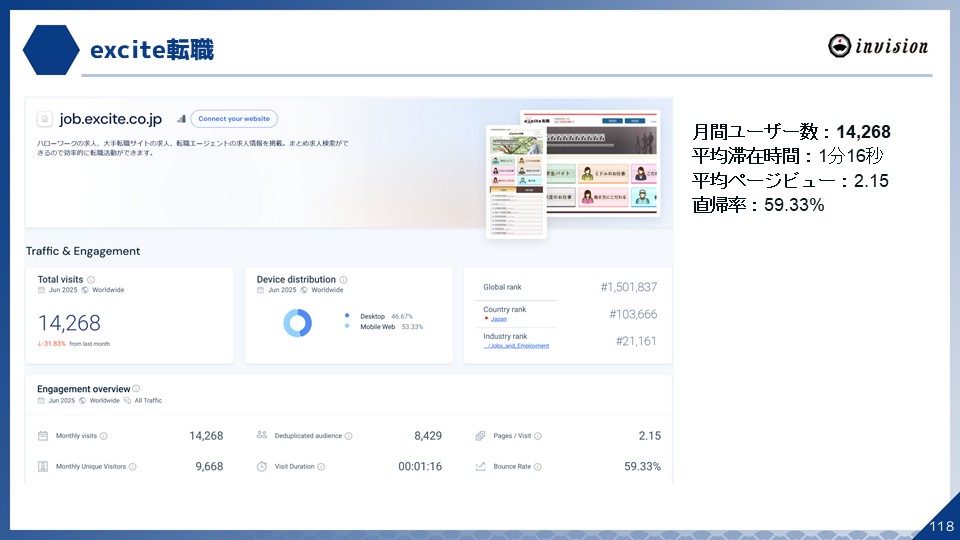960x540 pixels.
Task: Click the mobile site preview thumbnail
Action: click(x=516, y=182)
